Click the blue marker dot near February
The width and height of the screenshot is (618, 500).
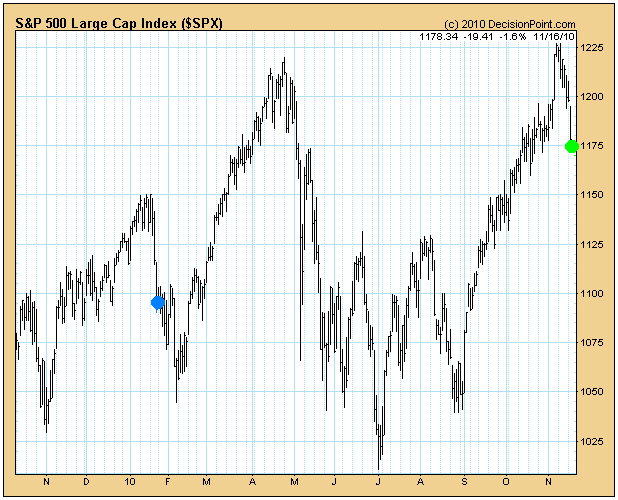[x=158, y=303]
